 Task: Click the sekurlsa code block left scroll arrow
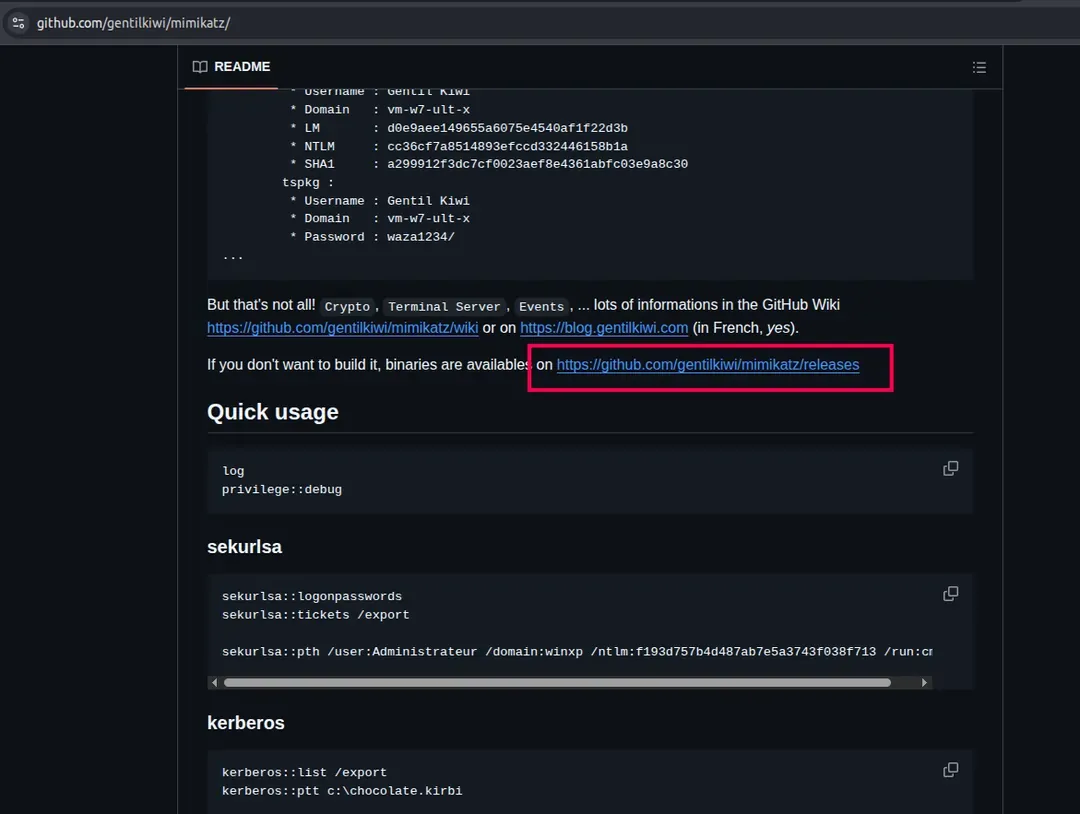pos(214,682)
